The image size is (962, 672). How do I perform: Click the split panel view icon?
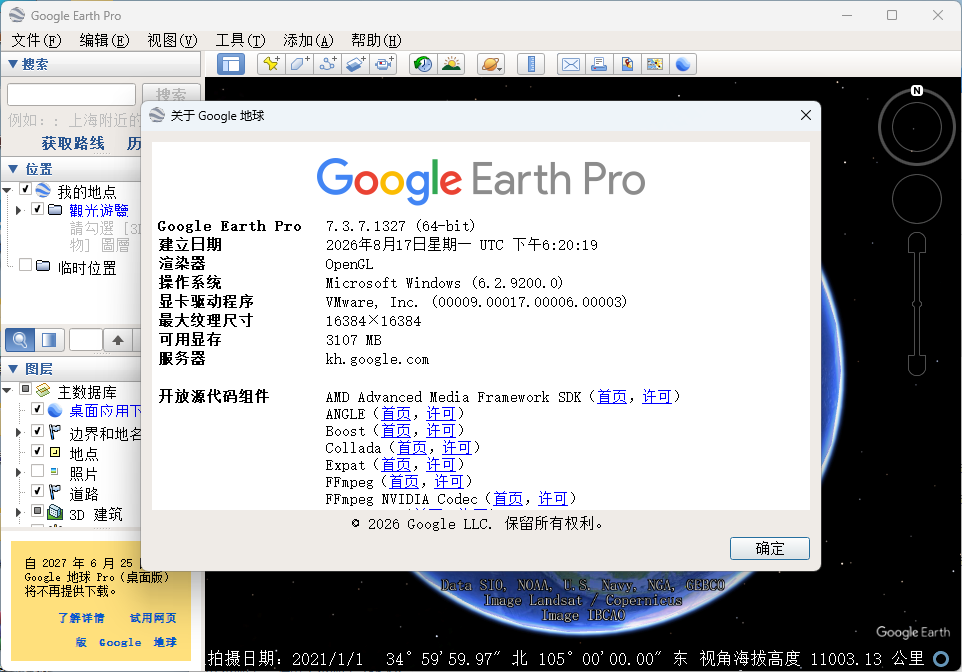click(x=49, y=339)
